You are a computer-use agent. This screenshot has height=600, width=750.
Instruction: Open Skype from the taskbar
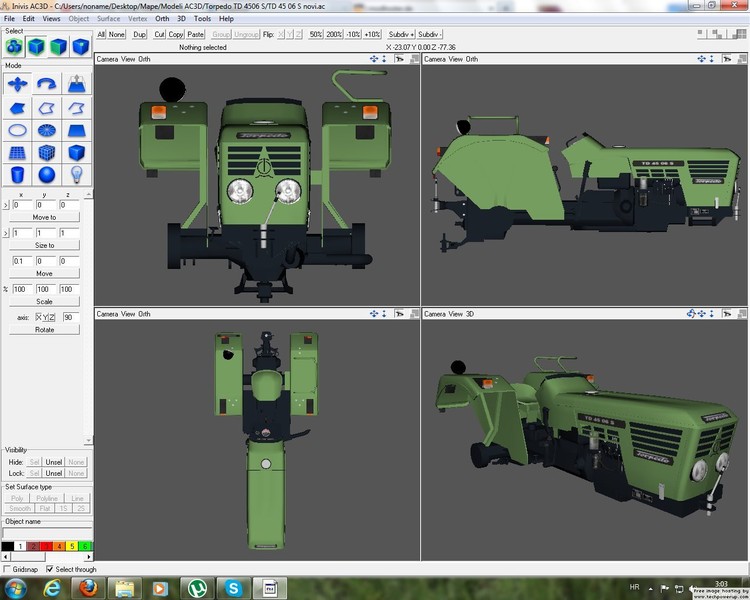tap(233, 588)
